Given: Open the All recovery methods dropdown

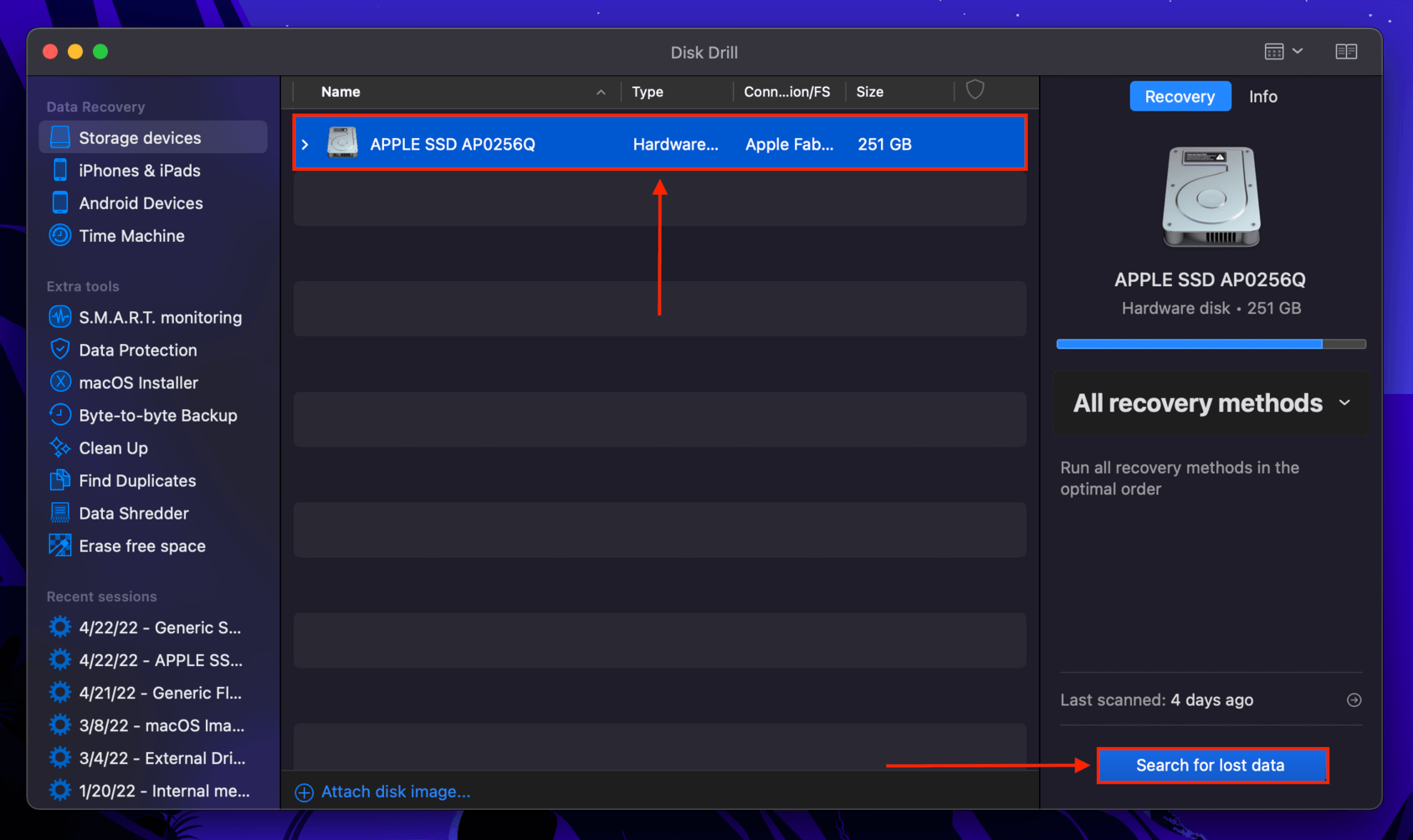Looking at the screenshot, I should tap(1211, 403).
